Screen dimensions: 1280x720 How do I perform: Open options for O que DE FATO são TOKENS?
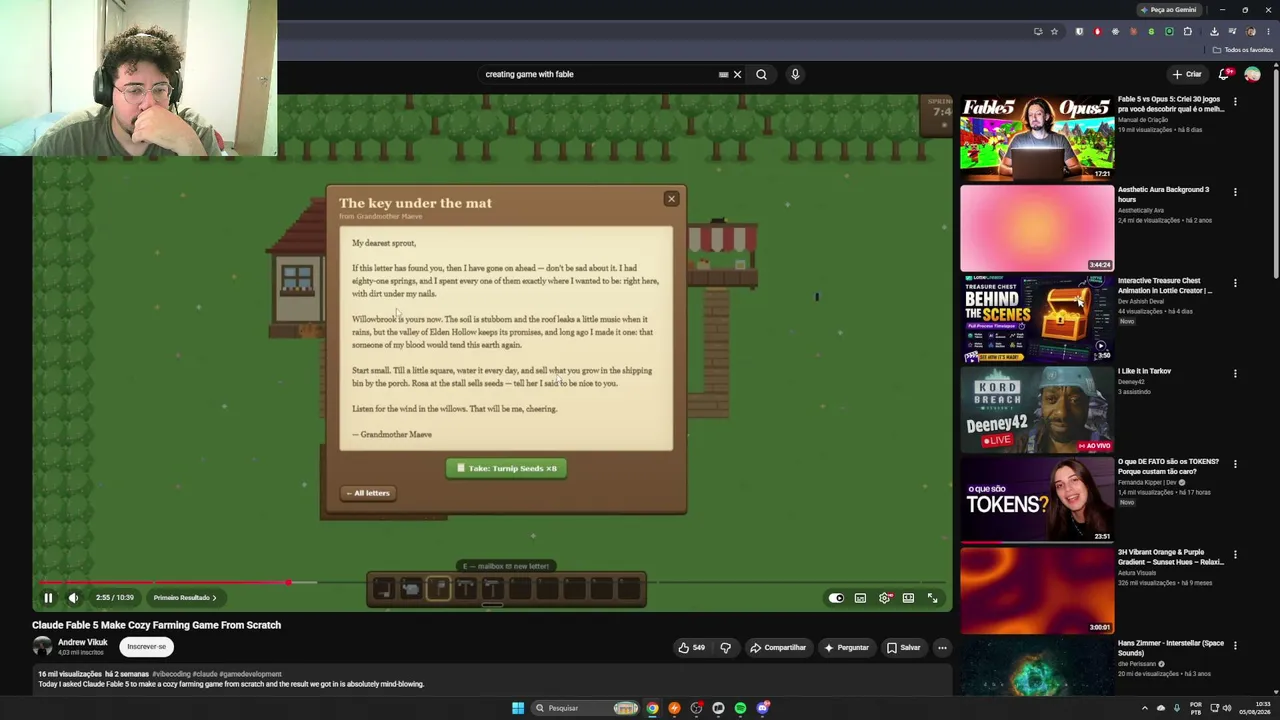1235,464
